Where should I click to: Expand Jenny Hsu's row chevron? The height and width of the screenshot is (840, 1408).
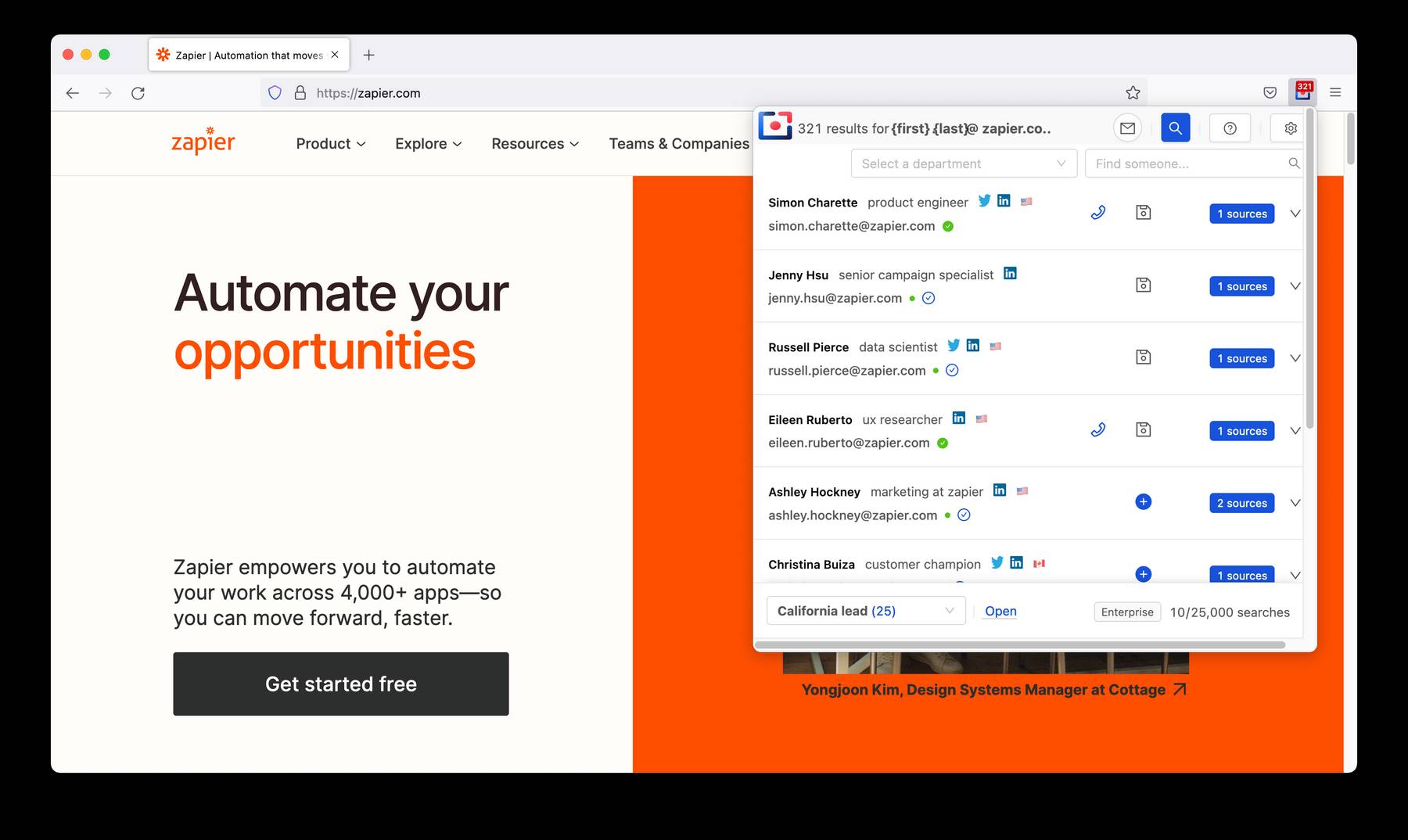[x=1295, y=286]
